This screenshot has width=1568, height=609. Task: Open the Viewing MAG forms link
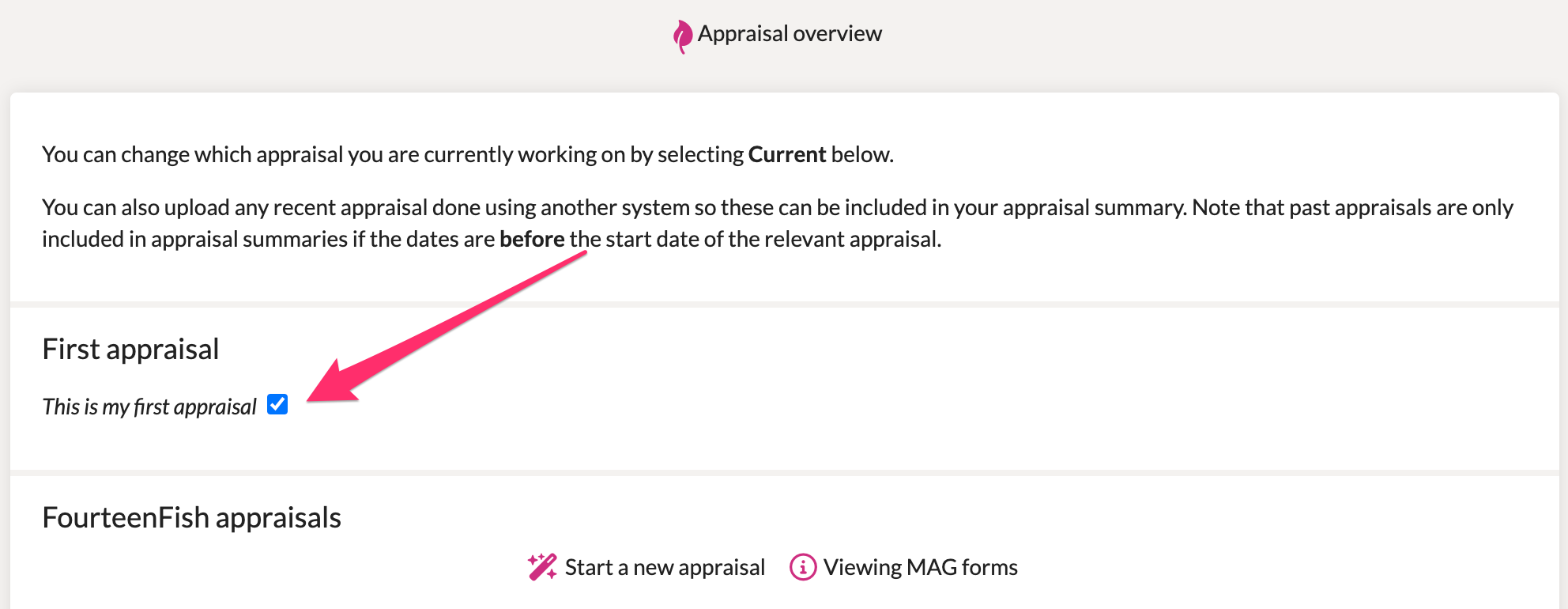[x=904, y=567]
